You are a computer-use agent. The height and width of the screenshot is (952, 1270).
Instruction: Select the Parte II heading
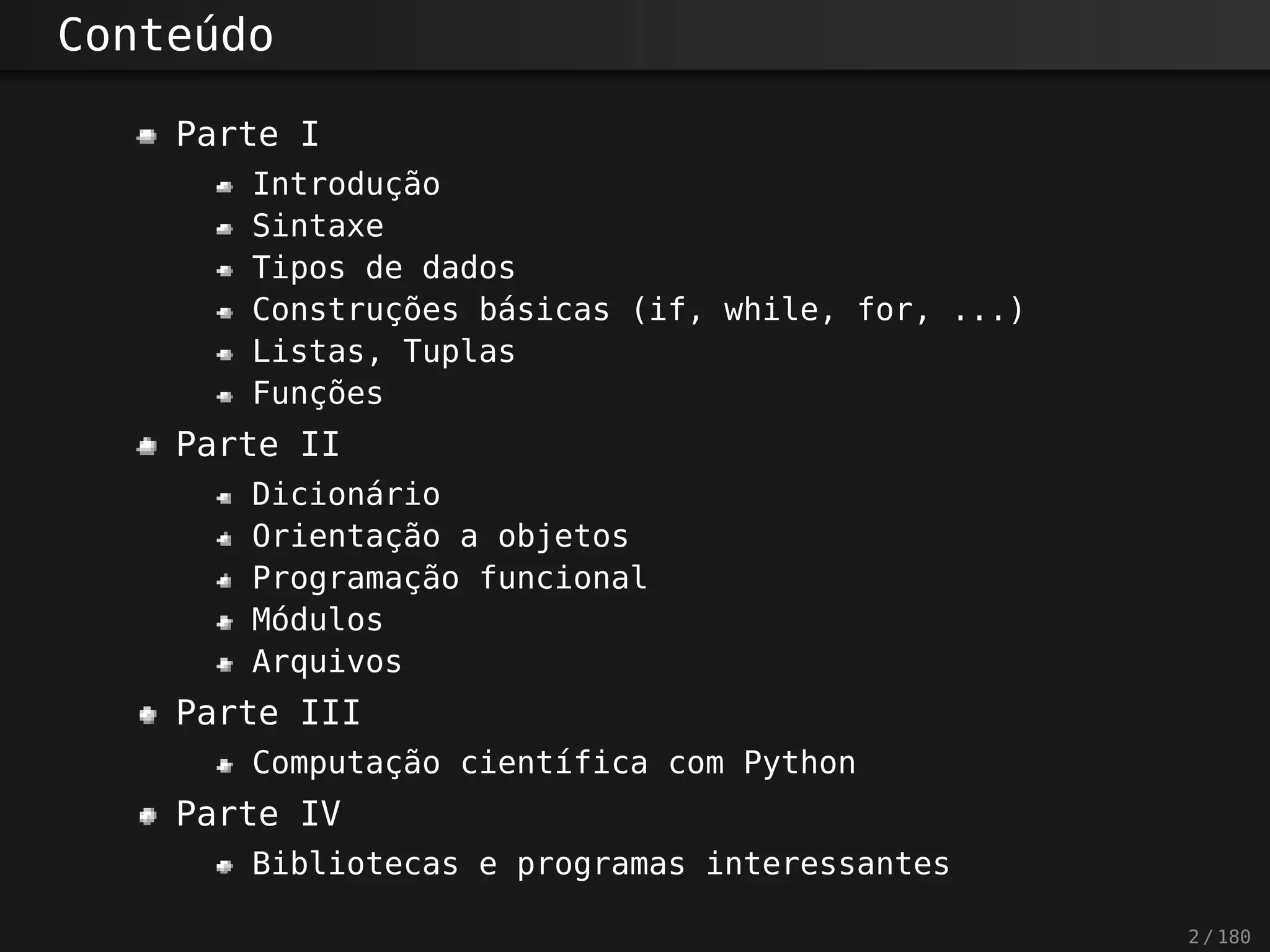[258, 444]
